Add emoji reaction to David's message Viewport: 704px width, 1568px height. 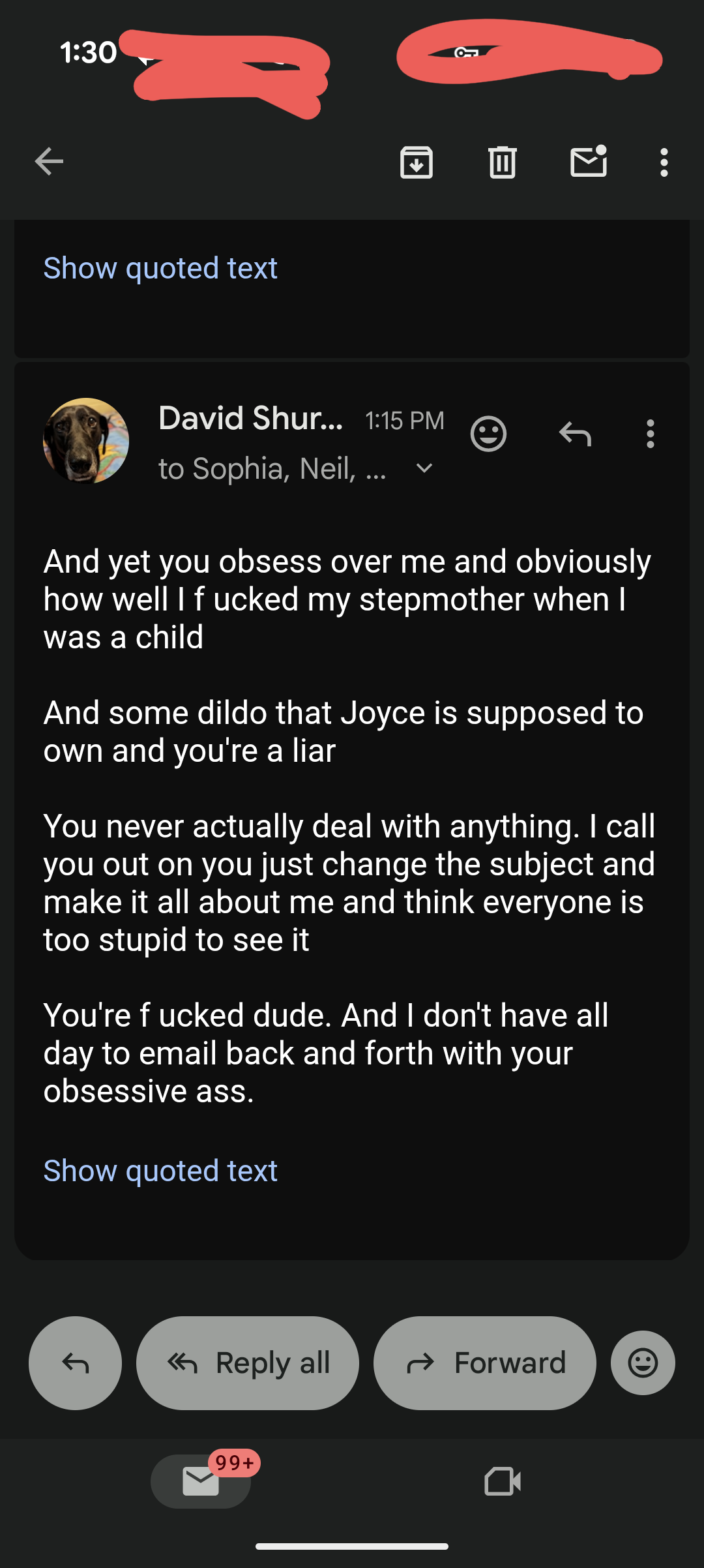[488, 434]
